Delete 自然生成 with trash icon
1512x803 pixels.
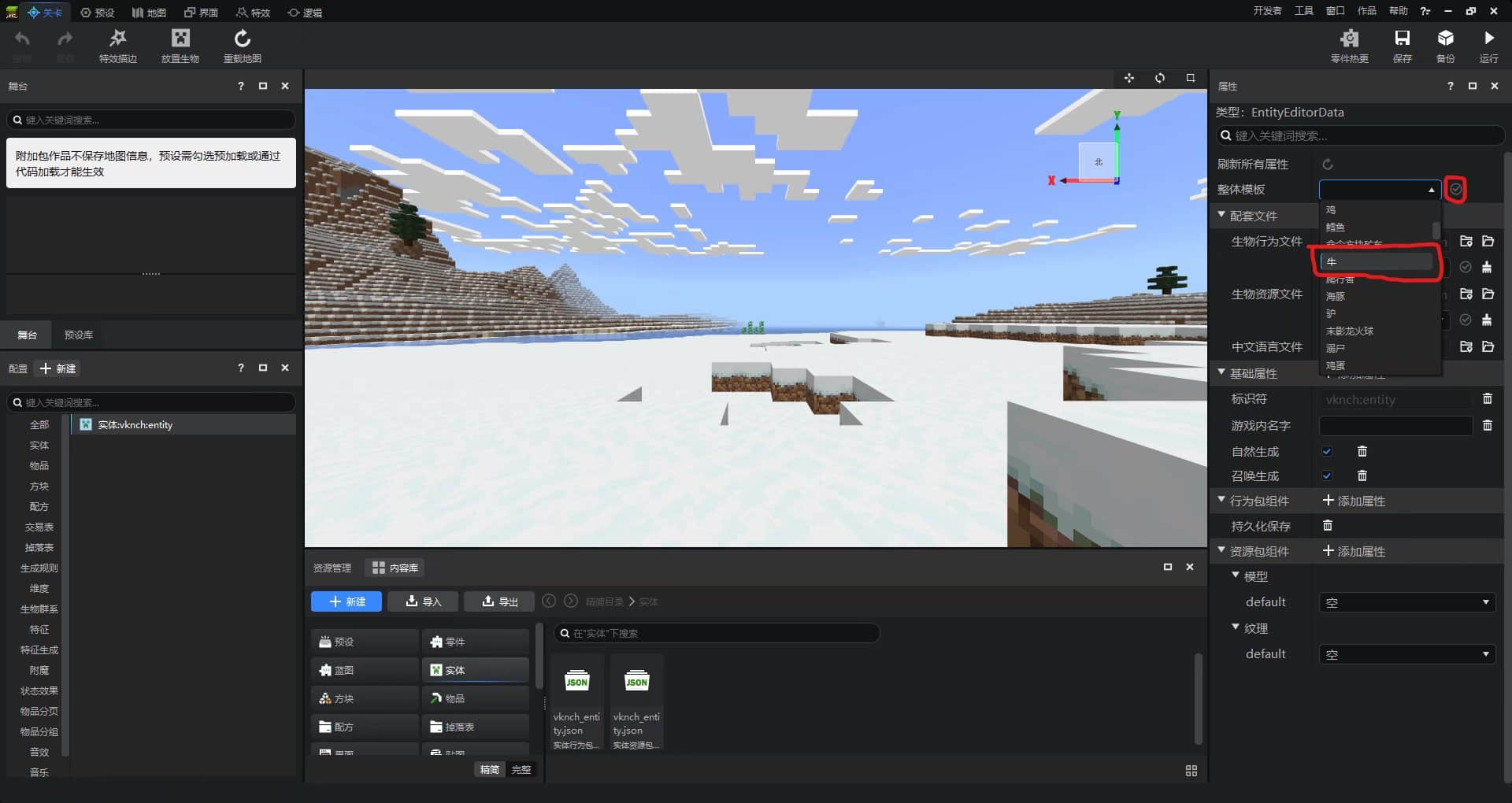1362,451
